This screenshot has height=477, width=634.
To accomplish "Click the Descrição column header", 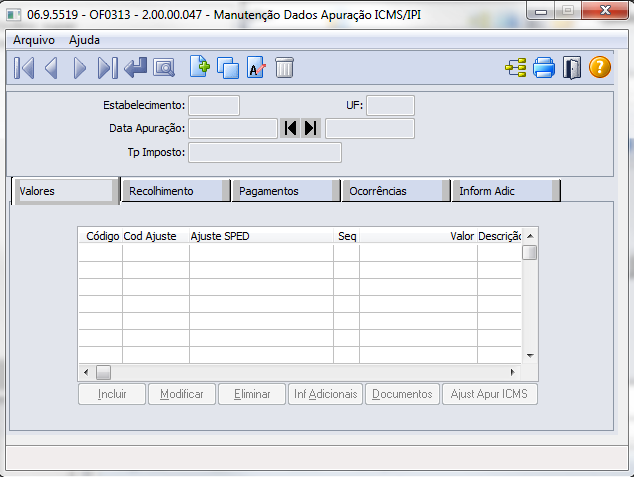I will [499, 236].
